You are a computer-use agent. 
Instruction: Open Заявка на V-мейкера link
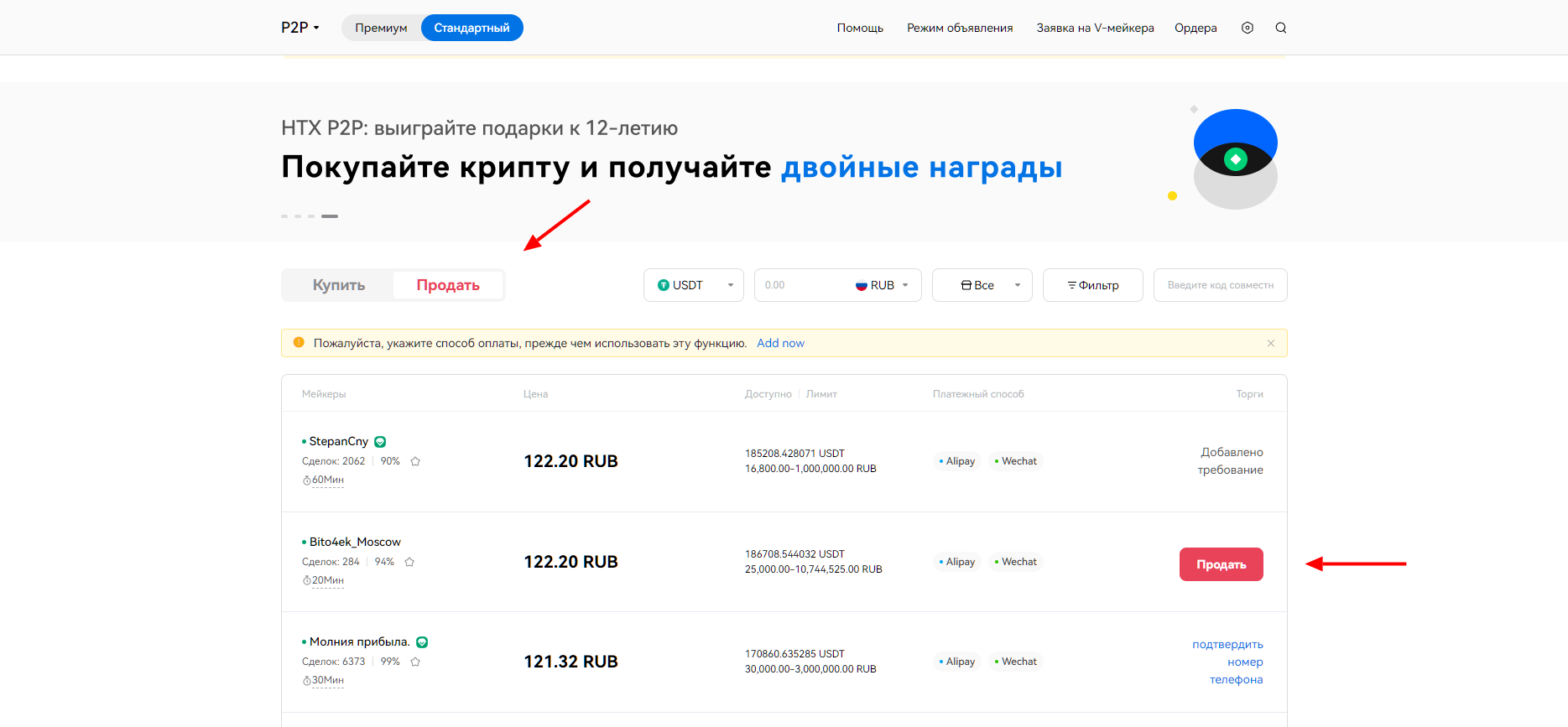(1095, 28)
